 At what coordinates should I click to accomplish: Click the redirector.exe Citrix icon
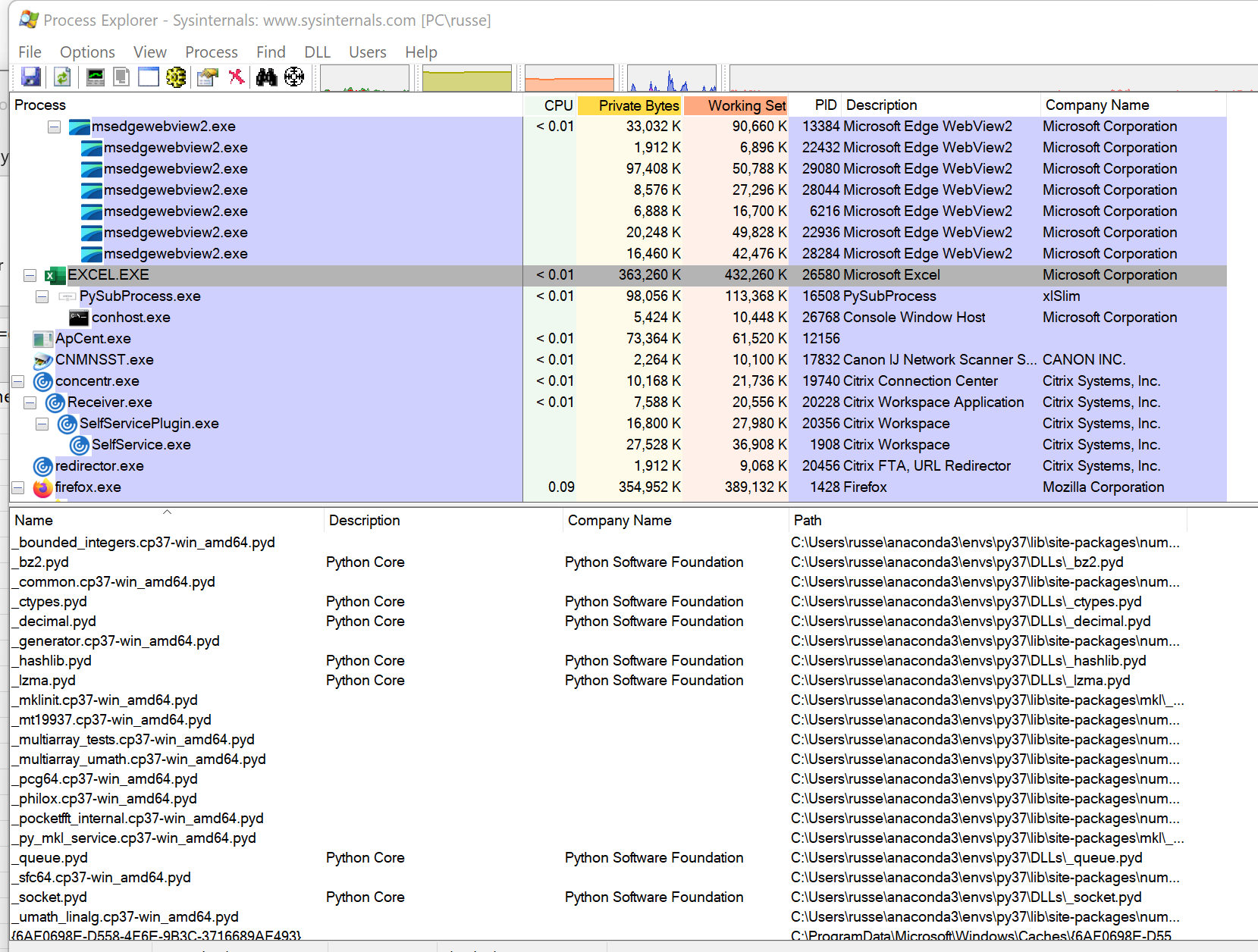click(x=43, y=466)
